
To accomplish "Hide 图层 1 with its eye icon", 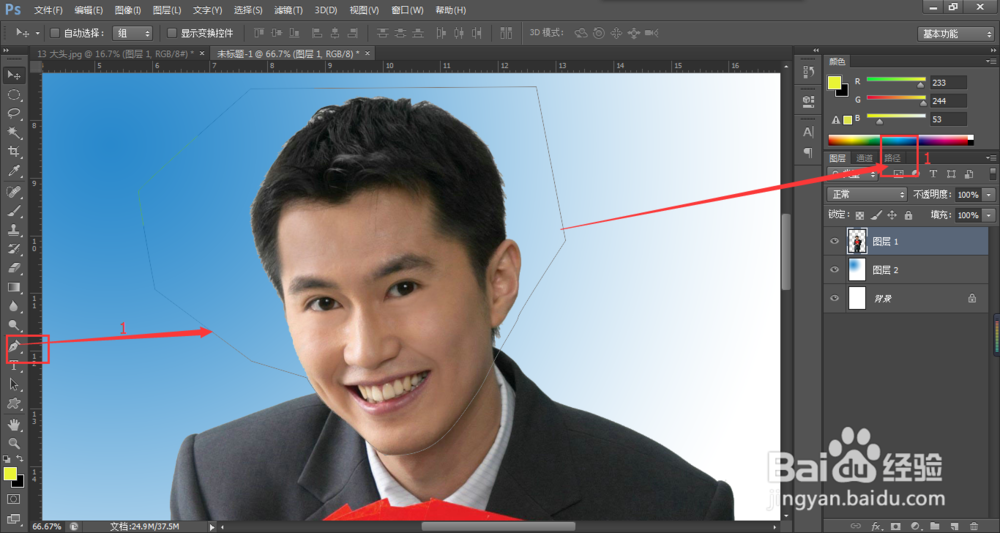I will 835,242.
